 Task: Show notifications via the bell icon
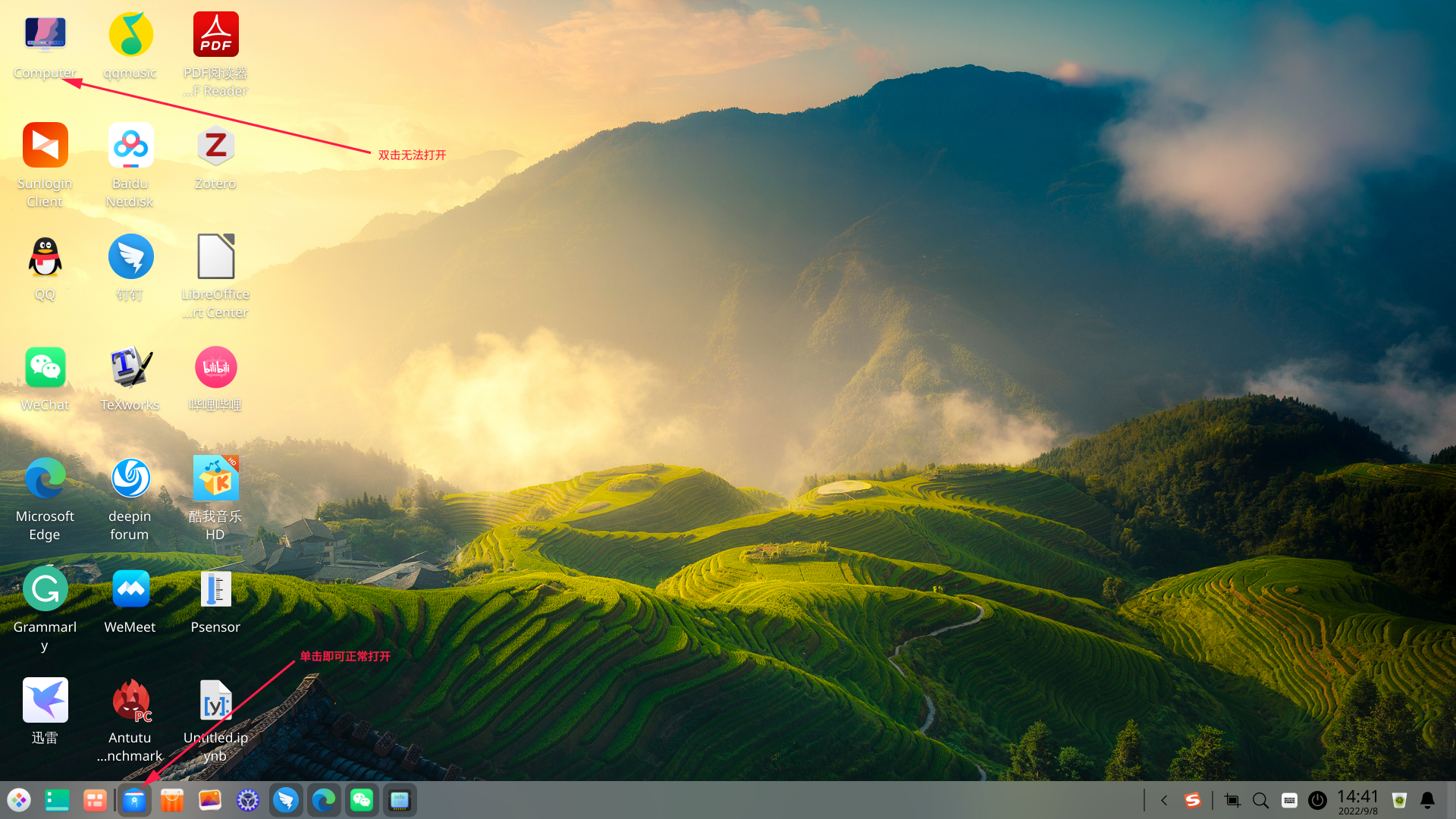click(1429, 800)
